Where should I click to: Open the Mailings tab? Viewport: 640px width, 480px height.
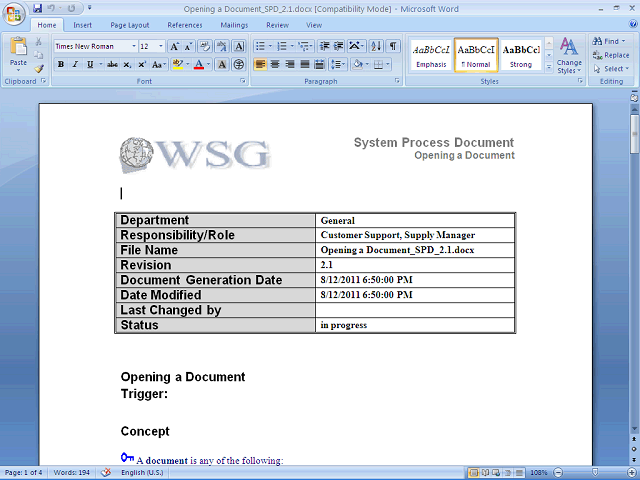click(x=234, y=25)
